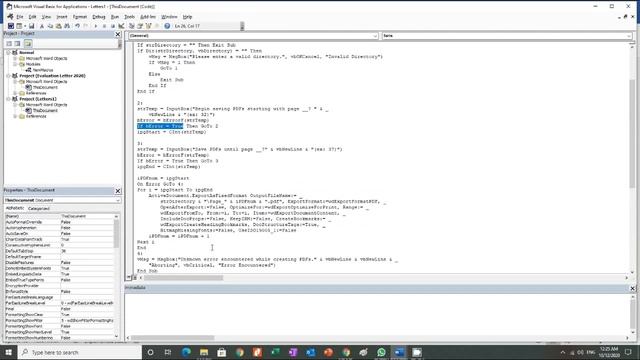Open File Explorer from the taskbar

(x=204, y=352)
